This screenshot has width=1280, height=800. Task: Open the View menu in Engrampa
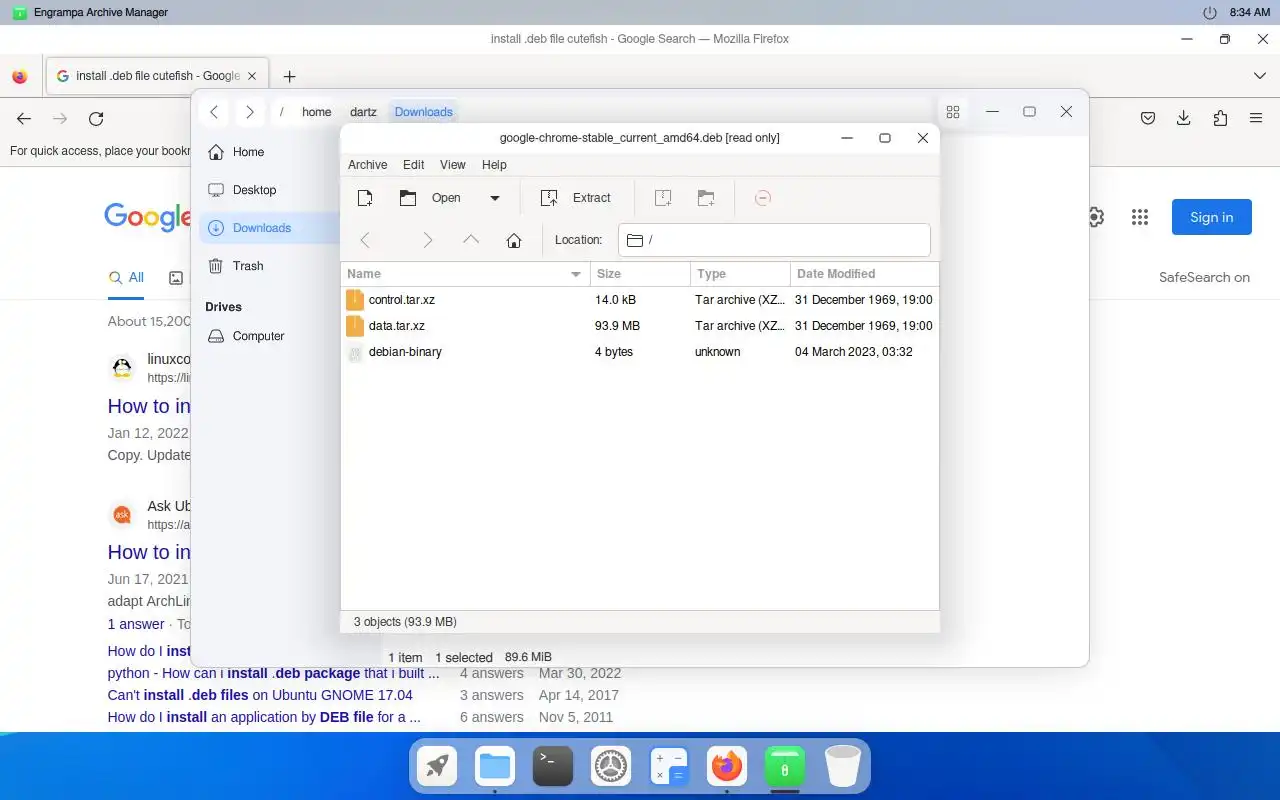point(453,165)
